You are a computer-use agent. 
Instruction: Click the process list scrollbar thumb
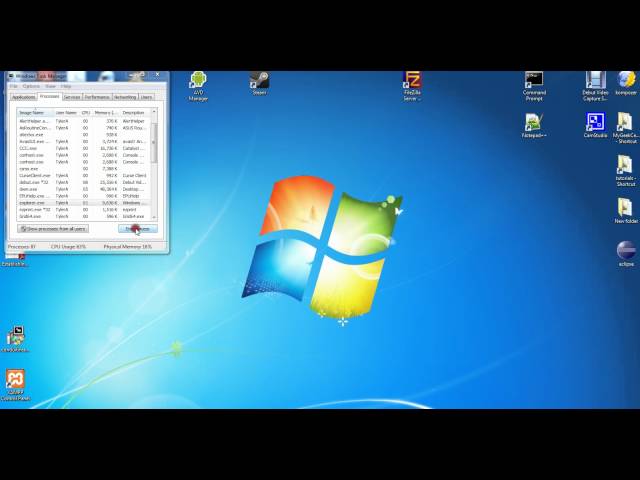(154, 142)
